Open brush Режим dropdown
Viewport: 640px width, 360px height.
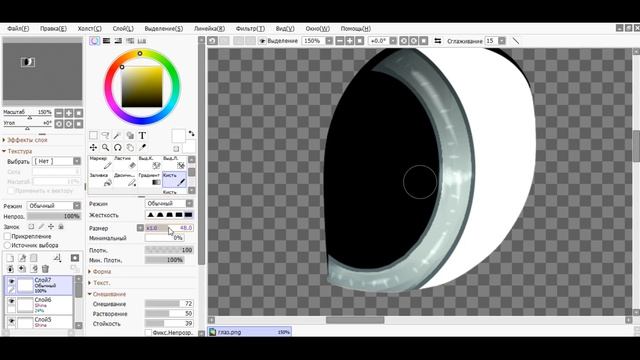(x=189, y=203)
